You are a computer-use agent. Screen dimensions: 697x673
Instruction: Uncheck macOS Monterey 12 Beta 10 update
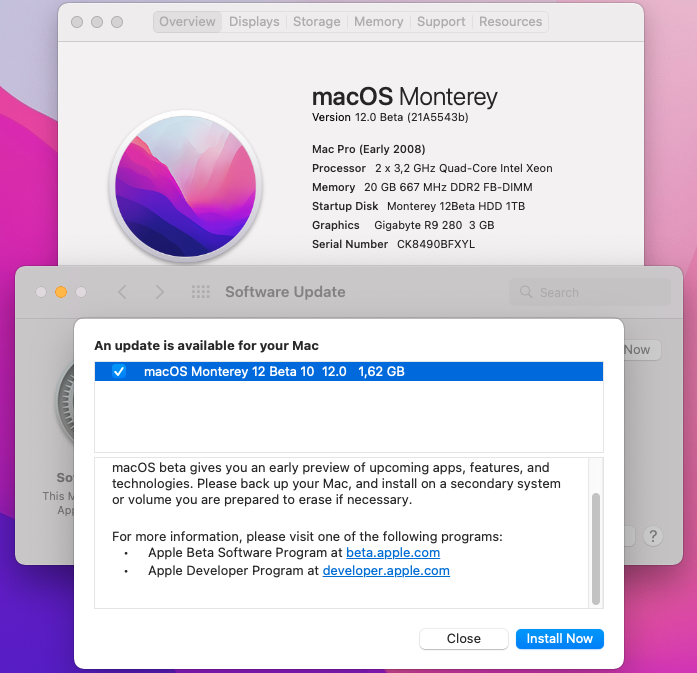(x=119, y=371)
